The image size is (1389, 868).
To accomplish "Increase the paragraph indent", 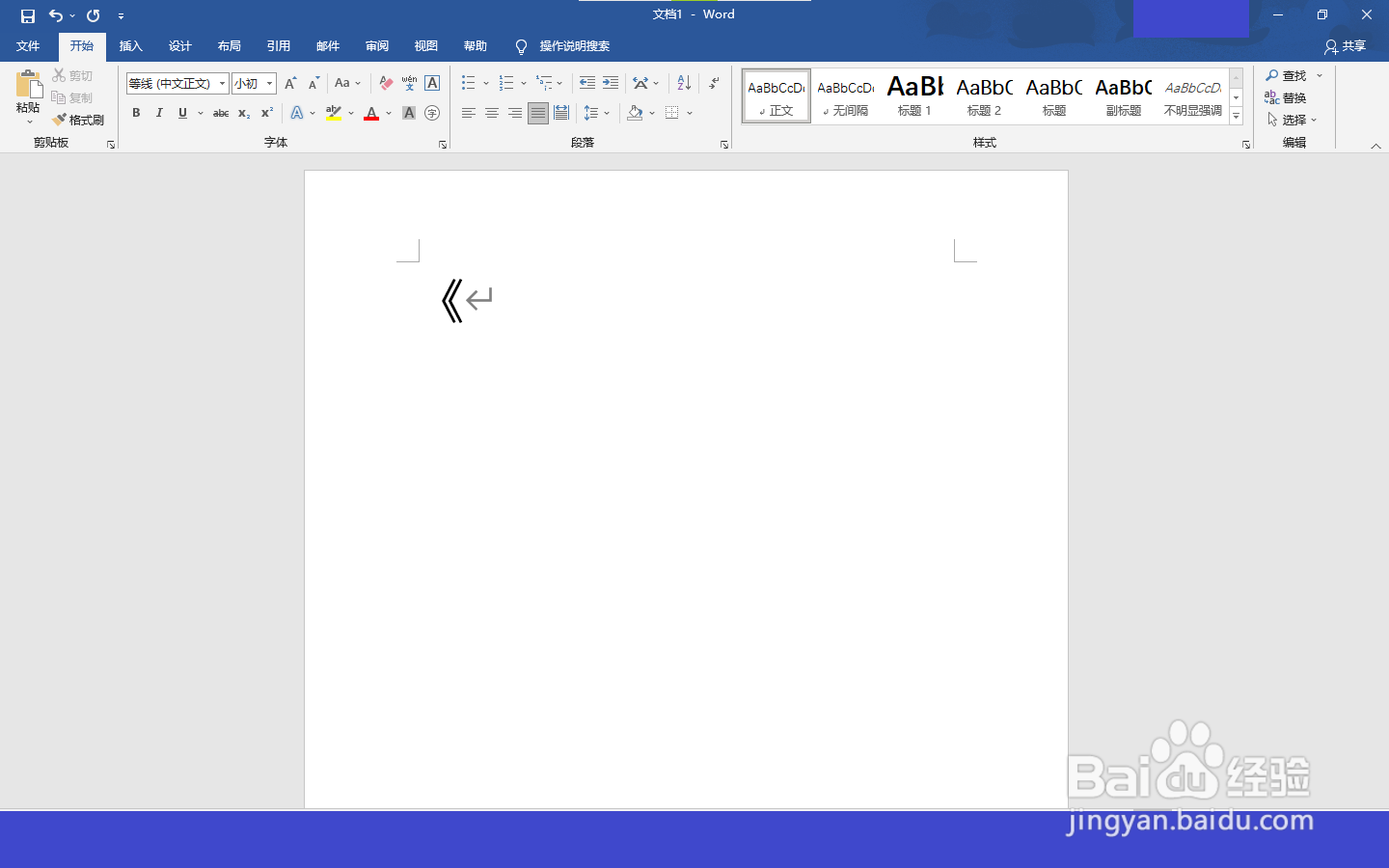I will tap(611, 83).
